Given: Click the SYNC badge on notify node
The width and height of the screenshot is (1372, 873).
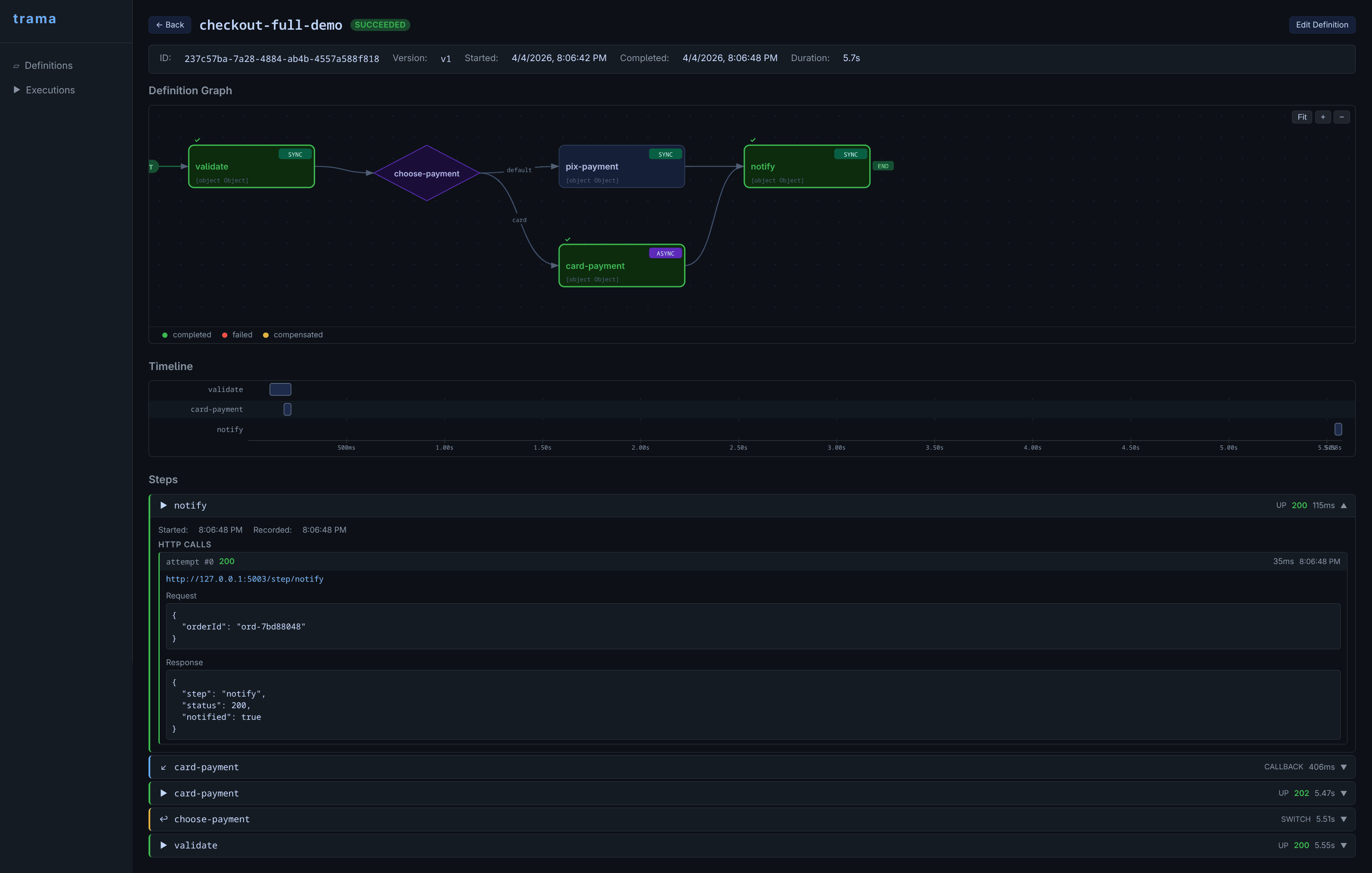Looking at the screenshot, I should click(x=850, y=154).
